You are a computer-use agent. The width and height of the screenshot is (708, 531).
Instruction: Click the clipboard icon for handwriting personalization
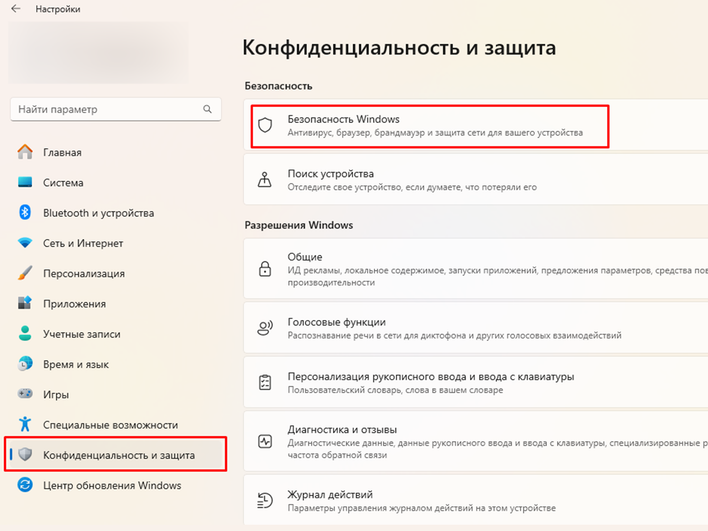click(x=265, y=382)
